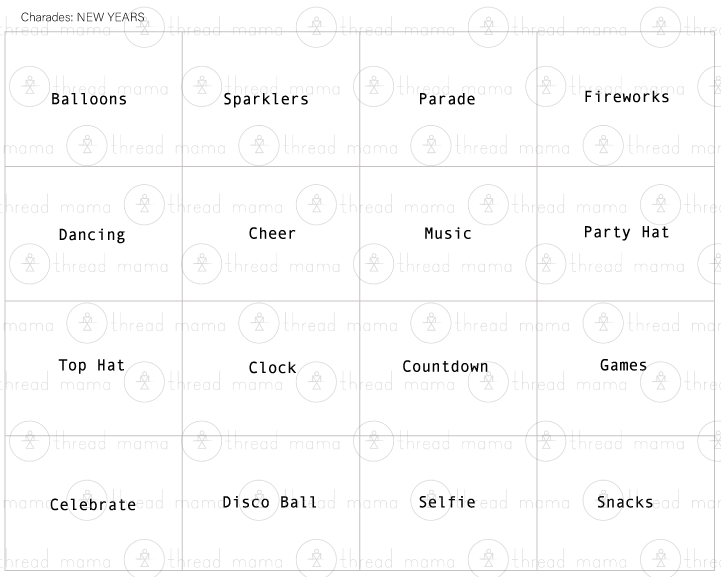
Task: Select the Sparklers card
Action: tap(266, 100)
